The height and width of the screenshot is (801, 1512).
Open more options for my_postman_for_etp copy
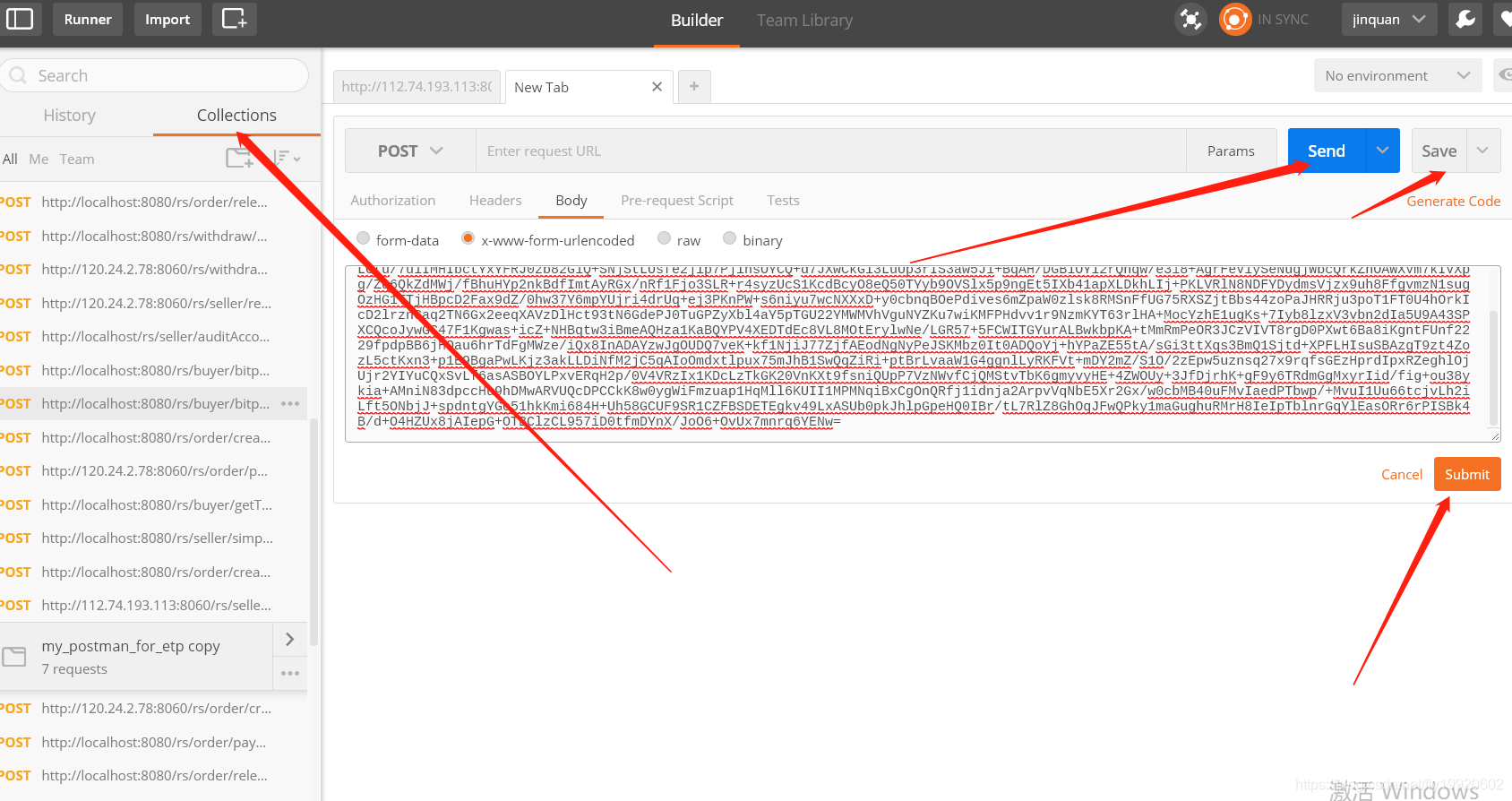point(290,673)
